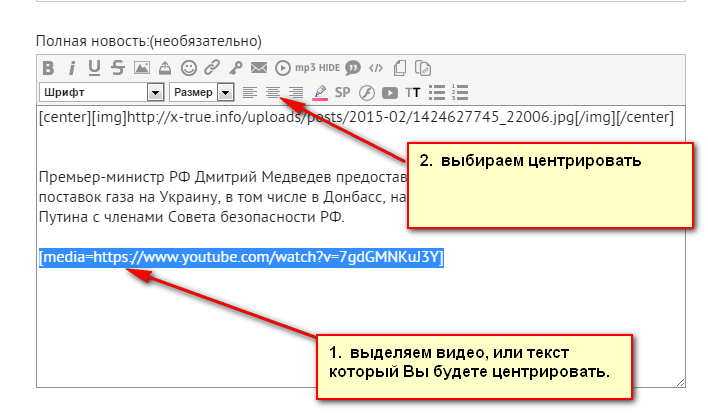This screenshot has width=708, height=414.
Task: Insert email link with envelope icon
Action: pyautogui.click(x=259, y=69)
